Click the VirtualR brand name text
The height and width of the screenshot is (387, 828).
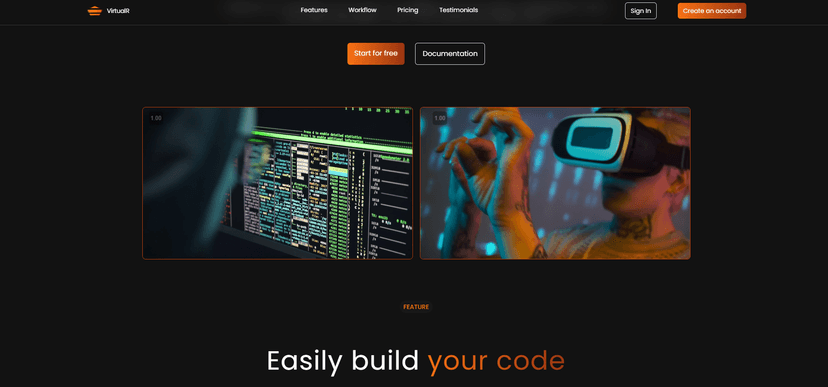coord(118,11)
